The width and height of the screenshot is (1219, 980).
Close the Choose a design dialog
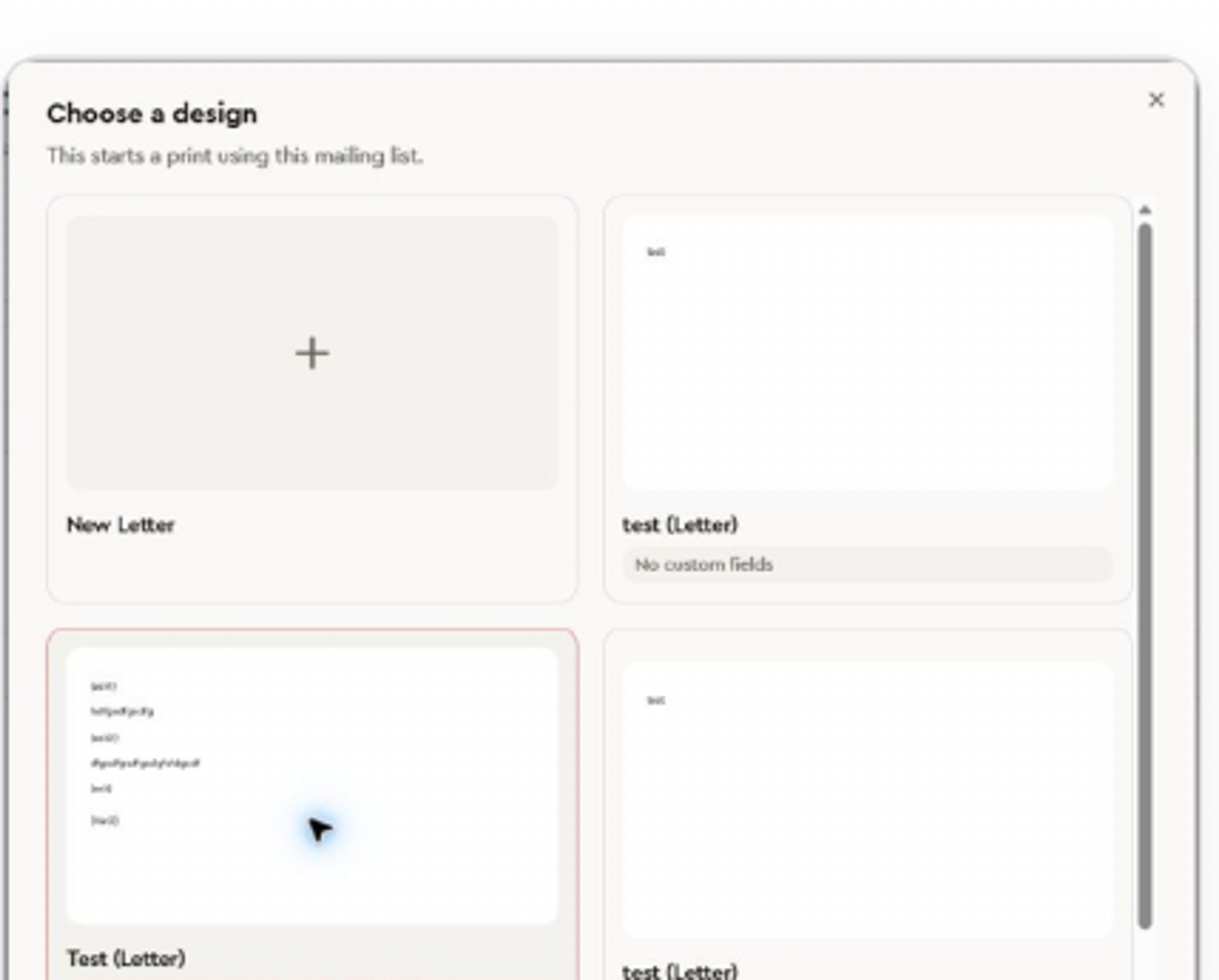(1156, 100)
